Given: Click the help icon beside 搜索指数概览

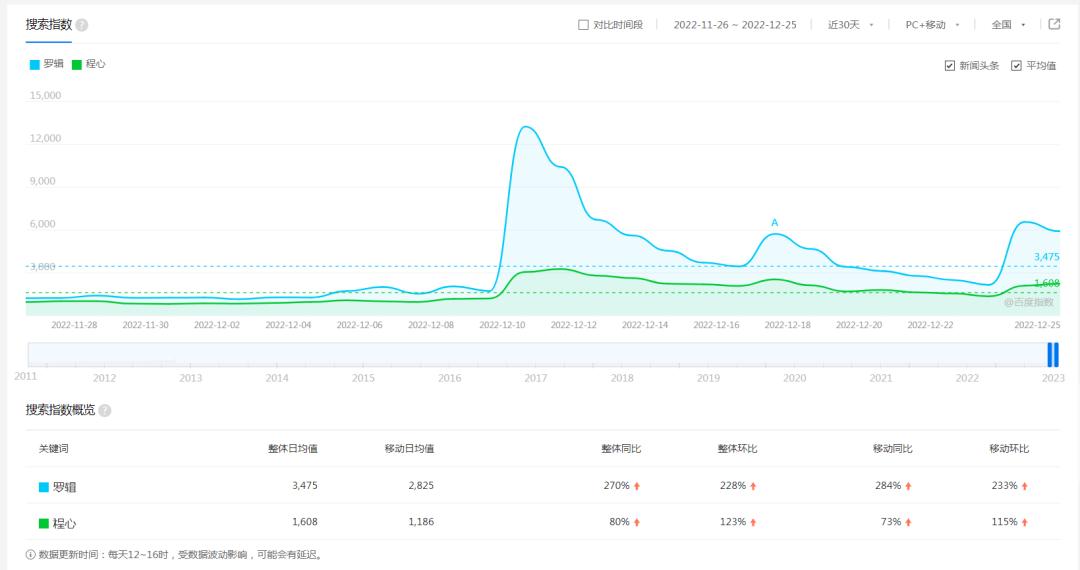Looking at the screenshot, I should pos(105,410).
